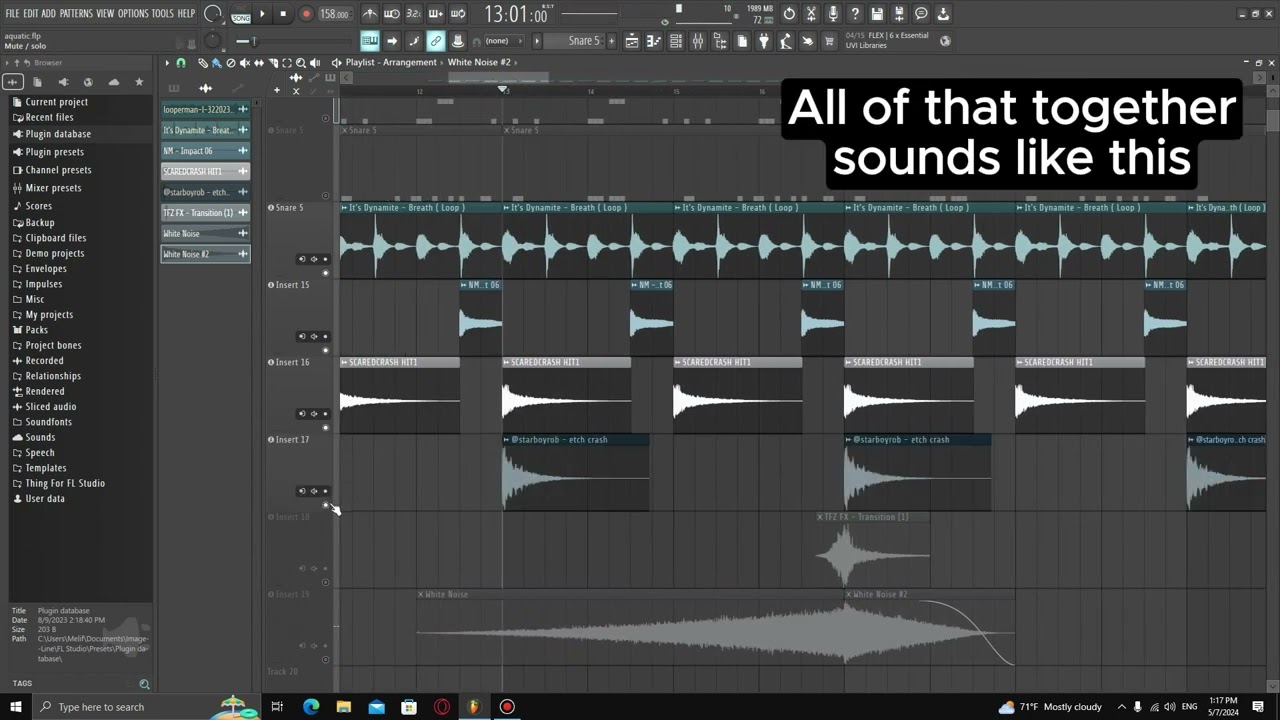This screenshot has height=720, width=1280.
Task: Open the Playlist window icon
Action: [632, 41]
